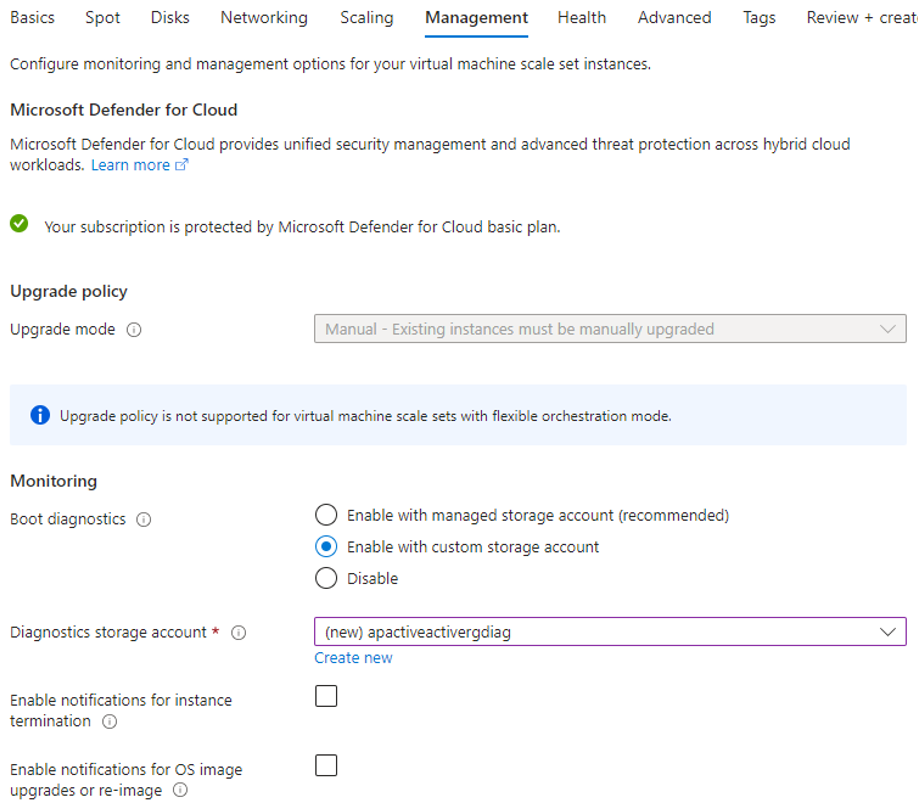Screen dimensions: 918x811
Task: Click the Upgrade policy heading
Action: [68, 291]
